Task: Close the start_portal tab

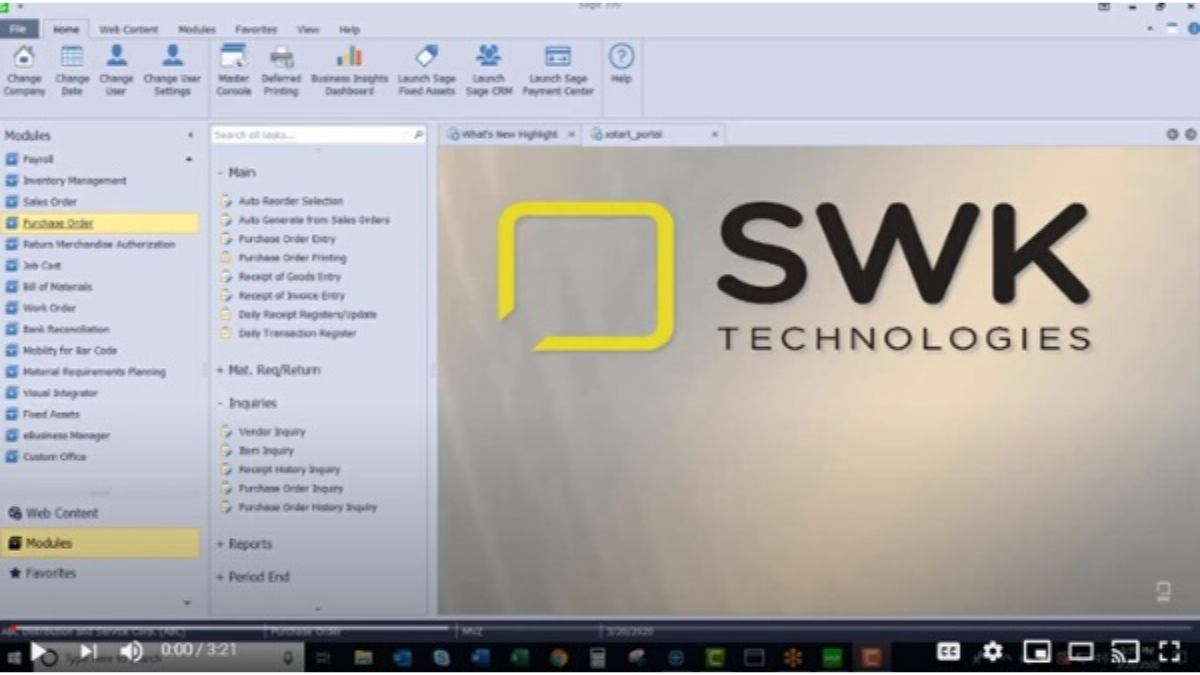Action: [x=715, y=134]
